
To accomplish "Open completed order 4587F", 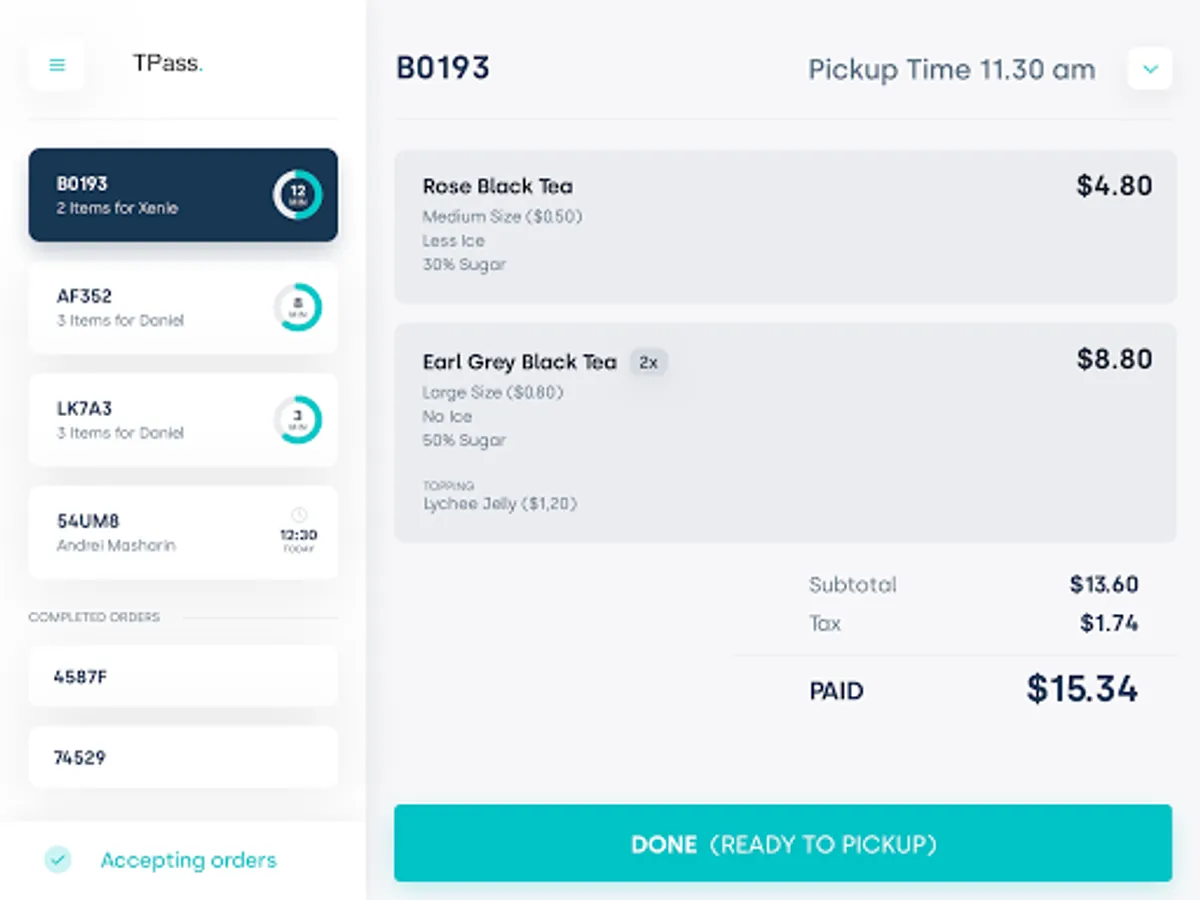I will [x=183, y=677].
